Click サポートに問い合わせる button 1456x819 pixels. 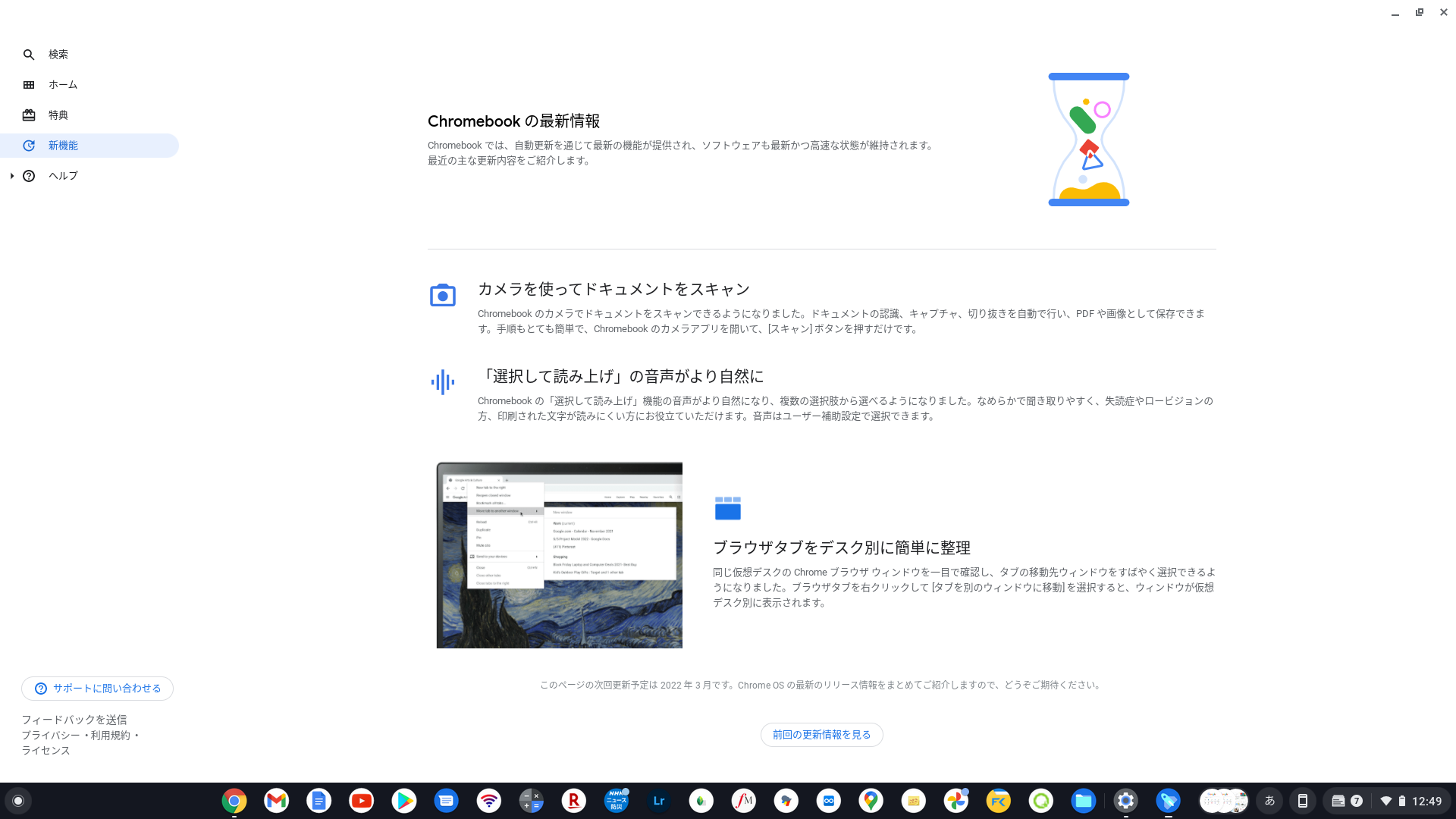[x=97, y=689]
